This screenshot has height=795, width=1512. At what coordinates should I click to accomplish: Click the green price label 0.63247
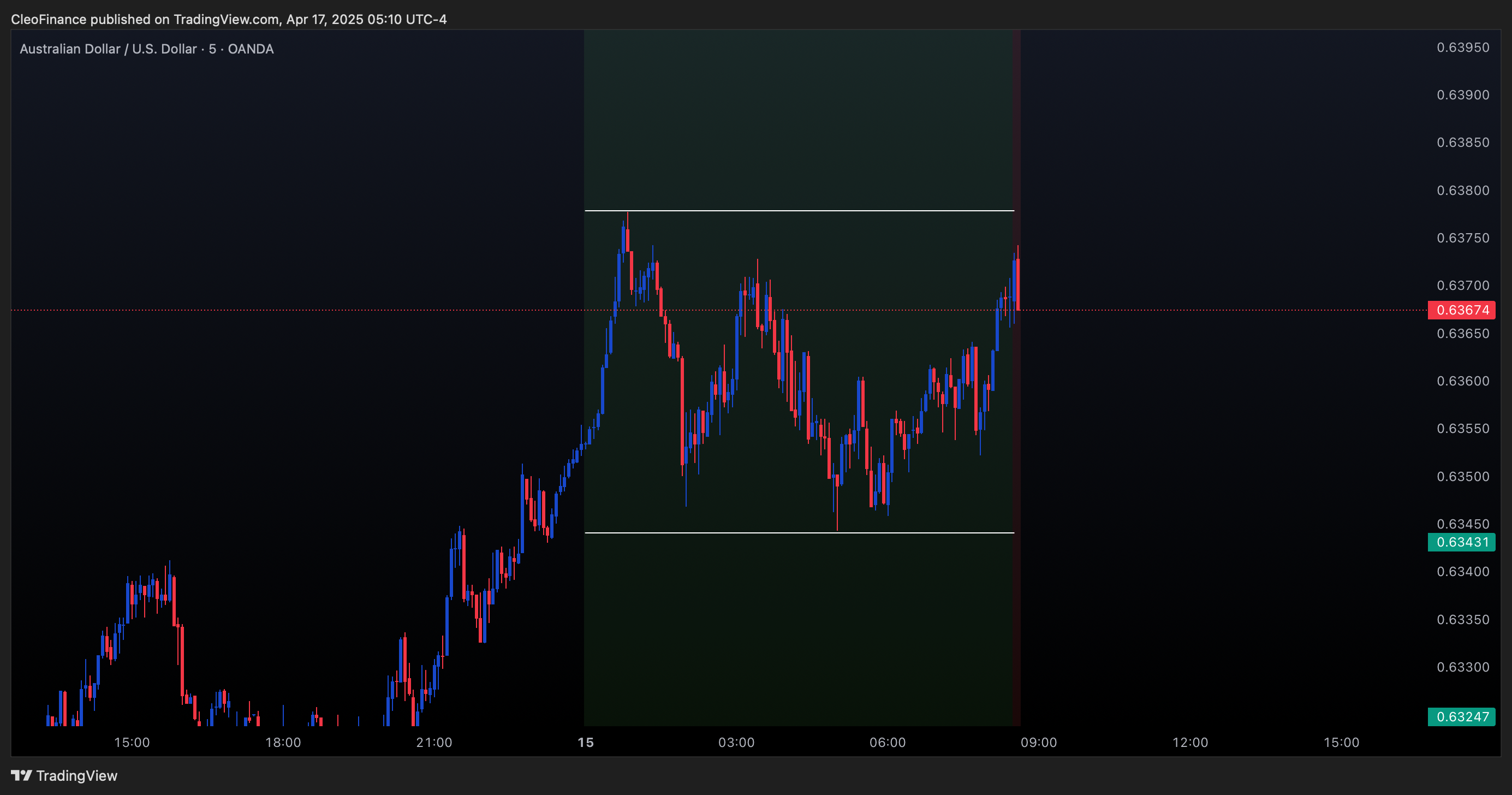click(1462, 717)
